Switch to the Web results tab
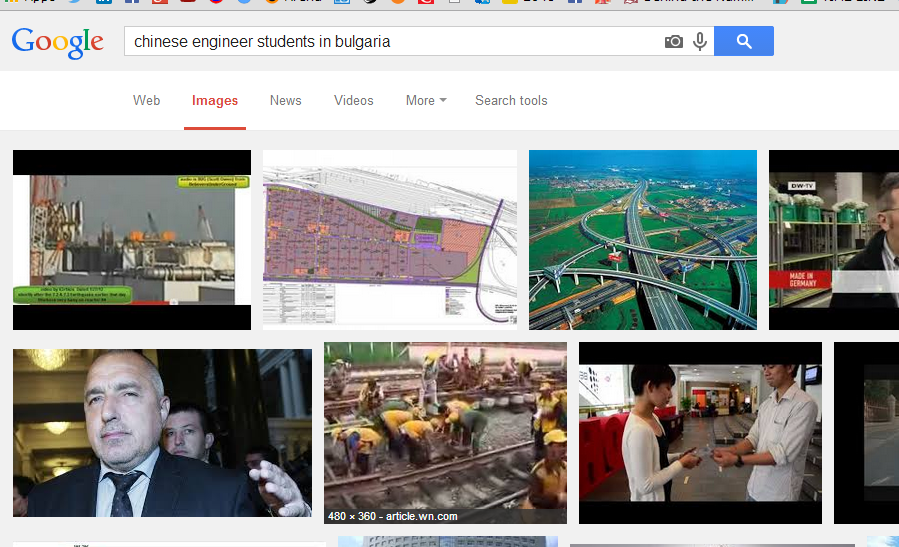The height and width of the screenshot is (547, 899). 147,100
